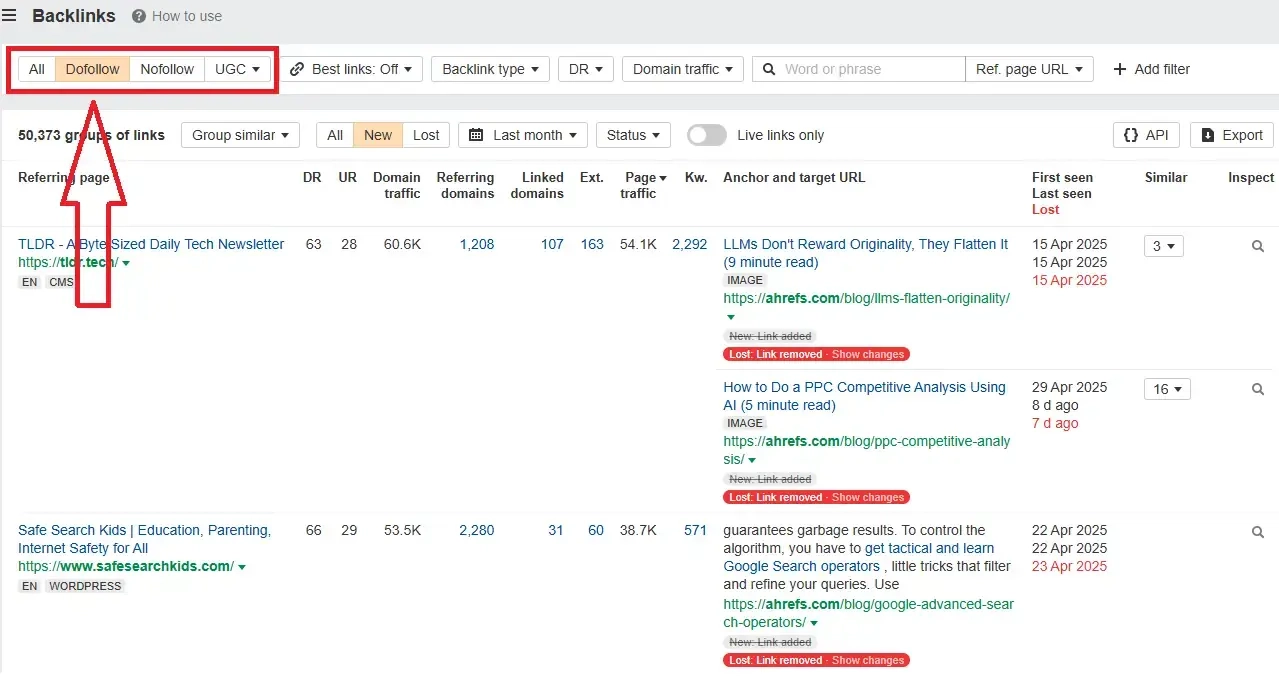Switch to the Dofollow filter tab
Screen dimensions: 1279x677
pyautogui.click(x=92, y=69)
